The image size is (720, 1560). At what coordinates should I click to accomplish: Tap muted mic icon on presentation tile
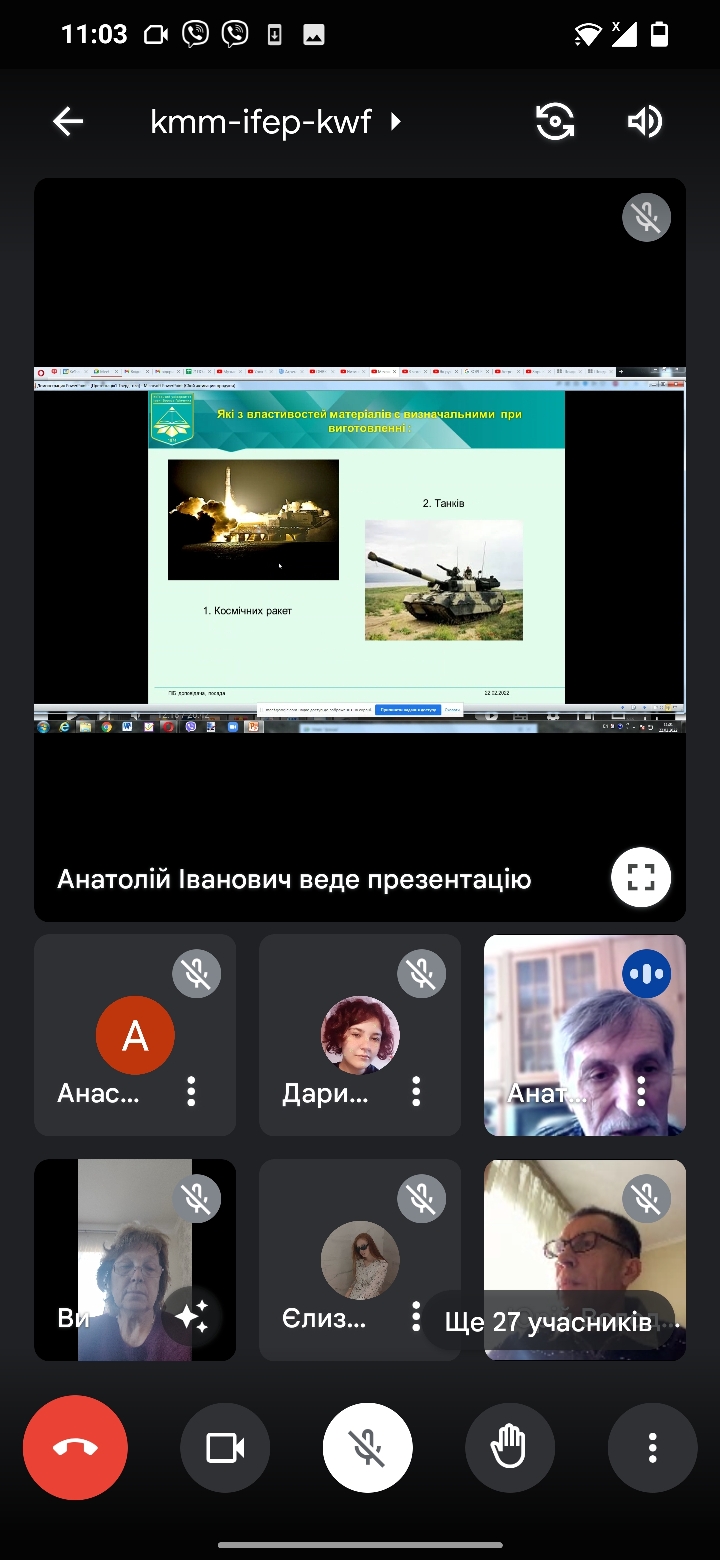(647, 218)
